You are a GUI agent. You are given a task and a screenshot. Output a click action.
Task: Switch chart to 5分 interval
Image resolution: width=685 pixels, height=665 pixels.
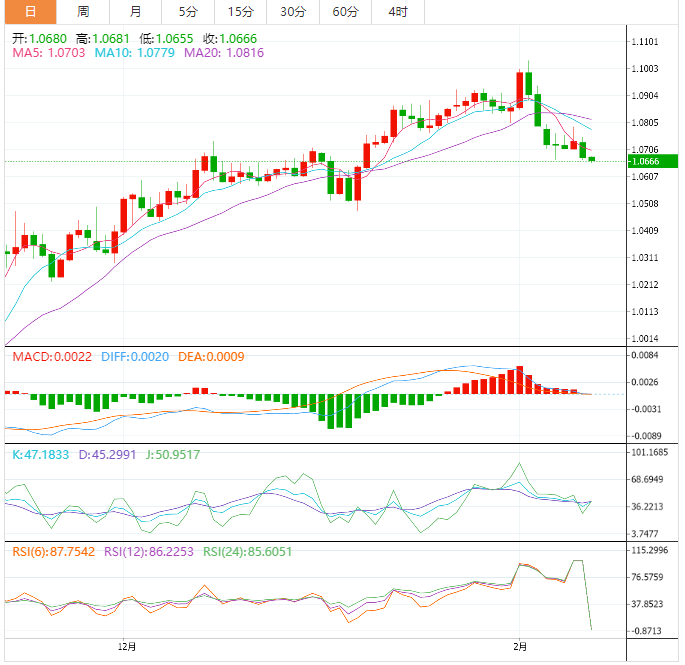pos(188,12)
